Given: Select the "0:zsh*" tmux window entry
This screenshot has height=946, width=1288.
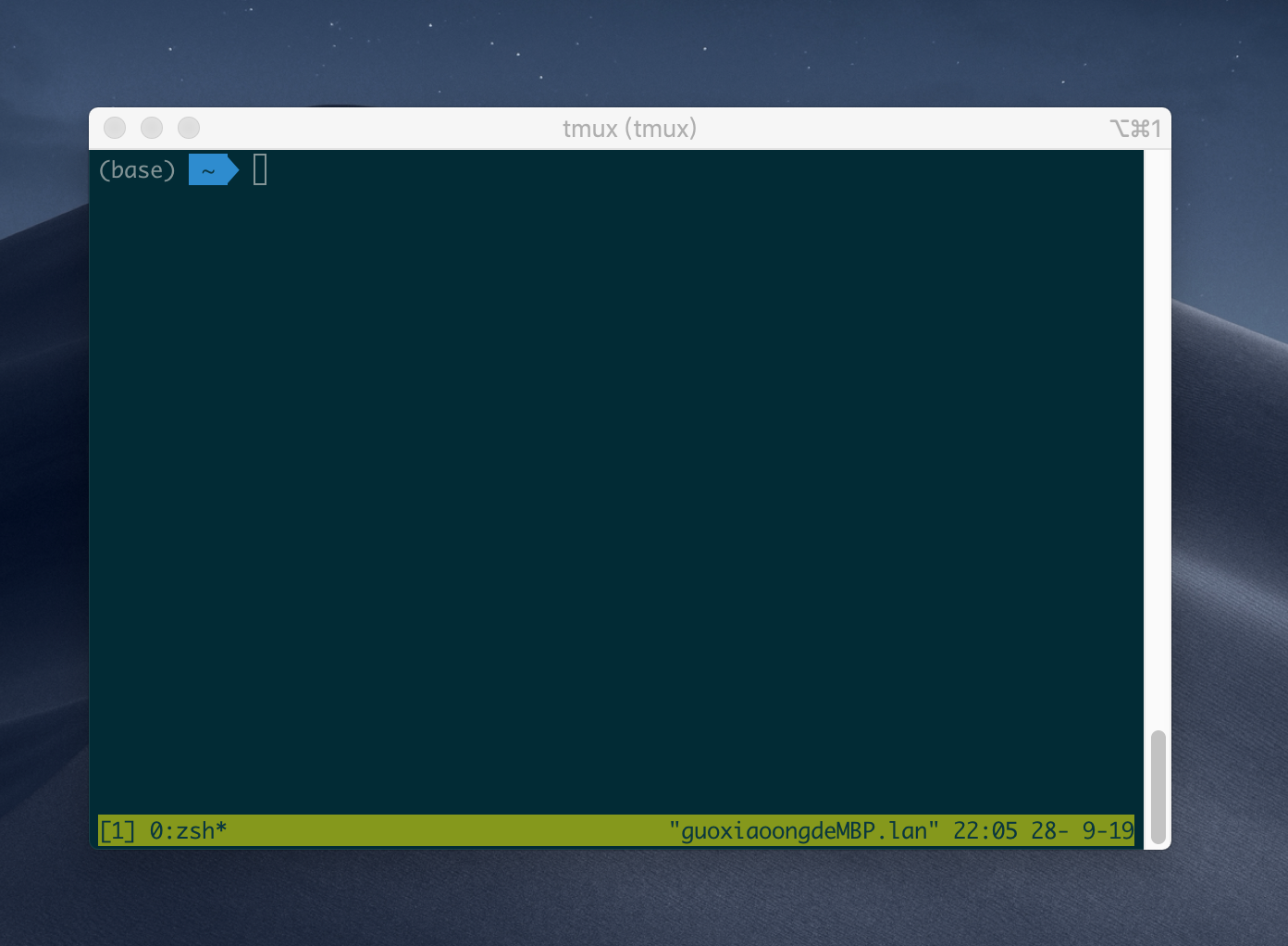Looking at the screenshot, I should point(188,831).
